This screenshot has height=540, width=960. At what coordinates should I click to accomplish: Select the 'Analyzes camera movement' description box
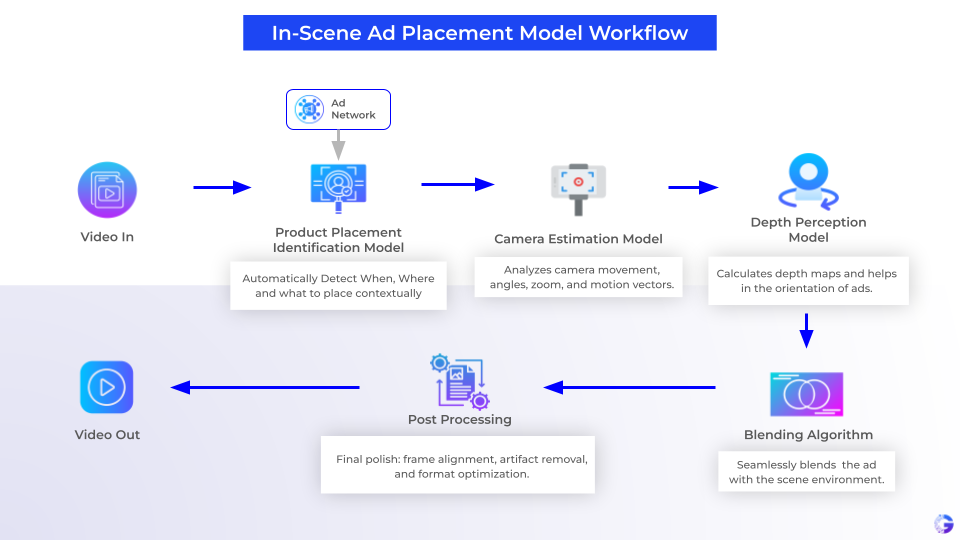(x=577, y=277)
